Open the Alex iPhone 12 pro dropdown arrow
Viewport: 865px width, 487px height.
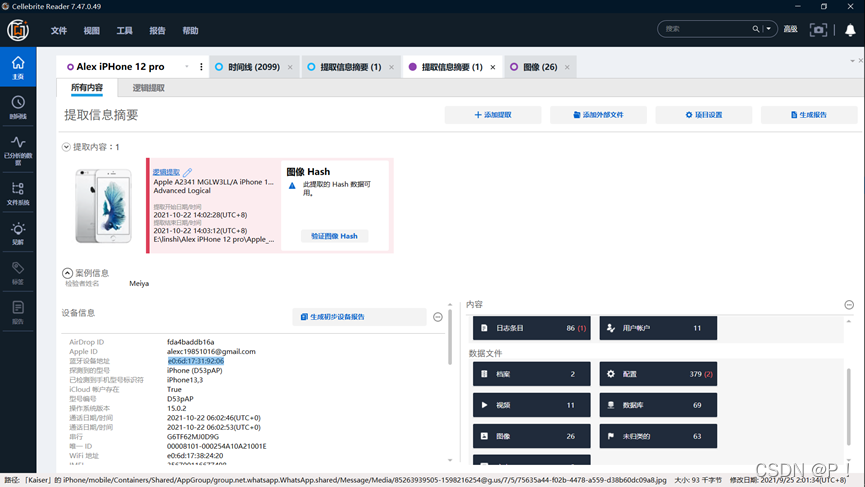pyautogui.click(x=187, y=67)
